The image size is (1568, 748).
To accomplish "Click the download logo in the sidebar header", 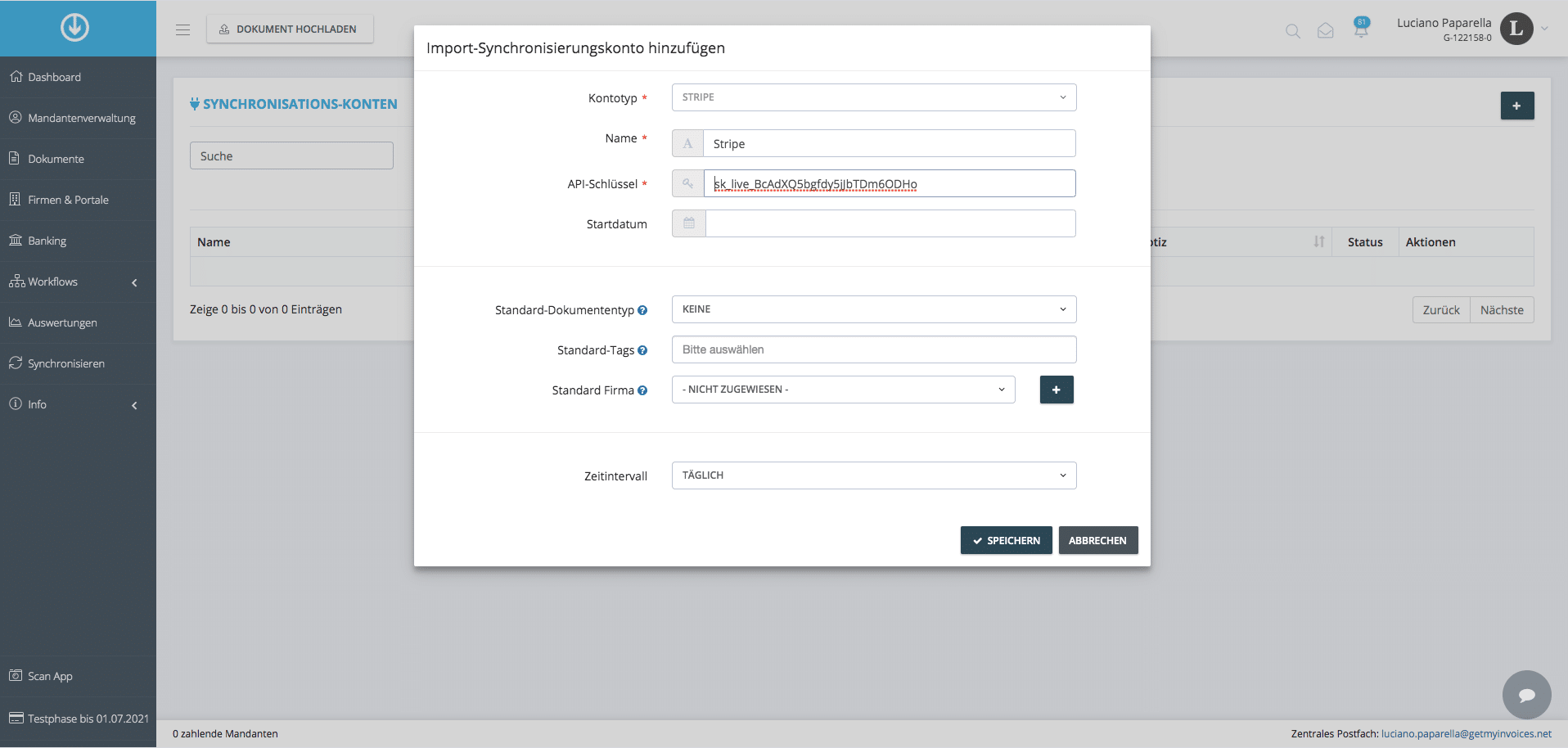I will pos(74,28).
